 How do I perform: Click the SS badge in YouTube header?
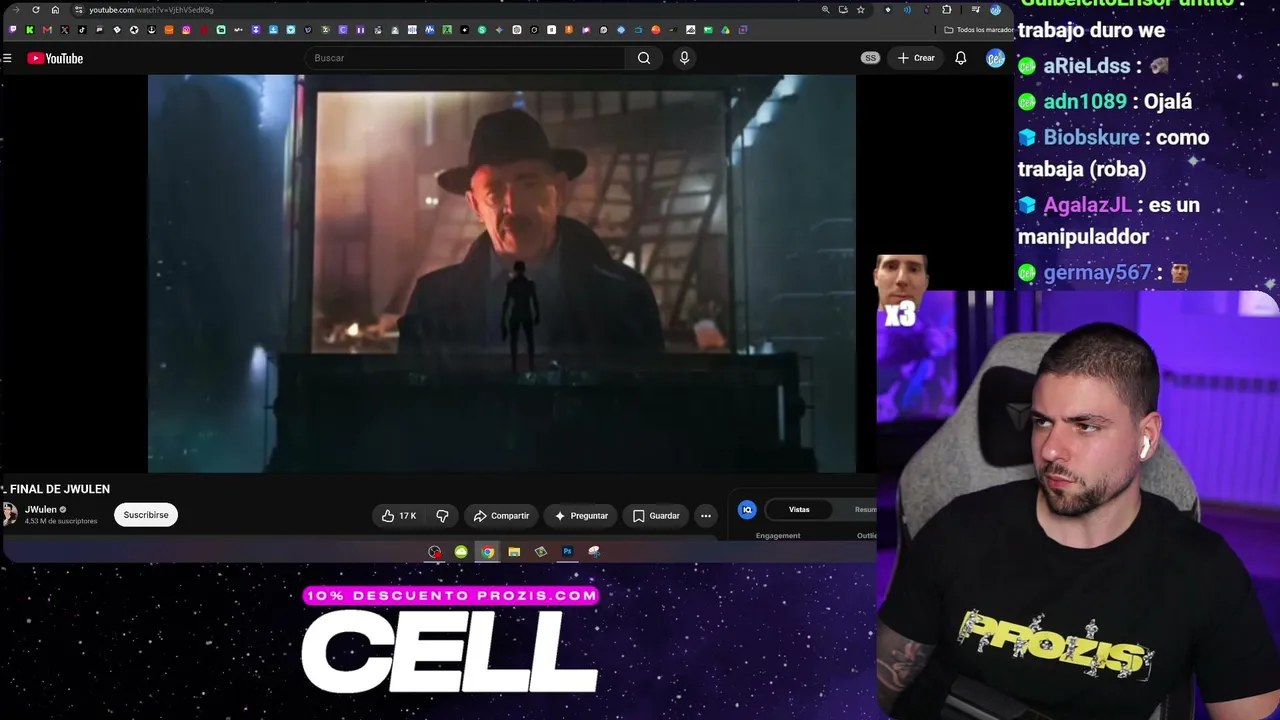click(x=870, y=58)
